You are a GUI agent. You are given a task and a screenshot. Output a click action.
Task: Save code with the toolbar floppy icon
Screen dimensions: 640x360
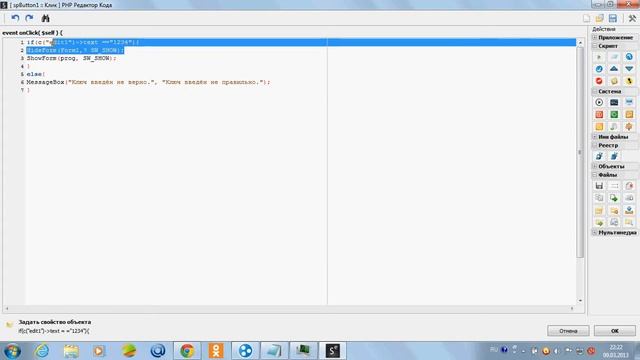coord(613,18)
